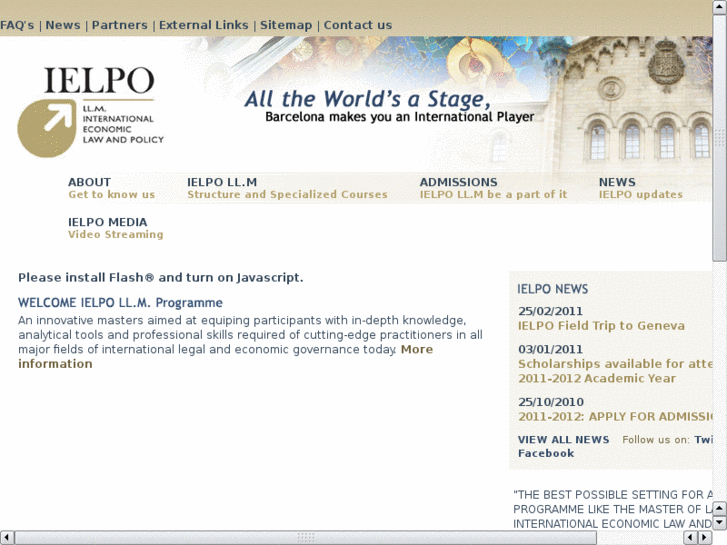727x545 pixels.
Task: Click VIEW ALL NEWS link
Action: (563, 439)
